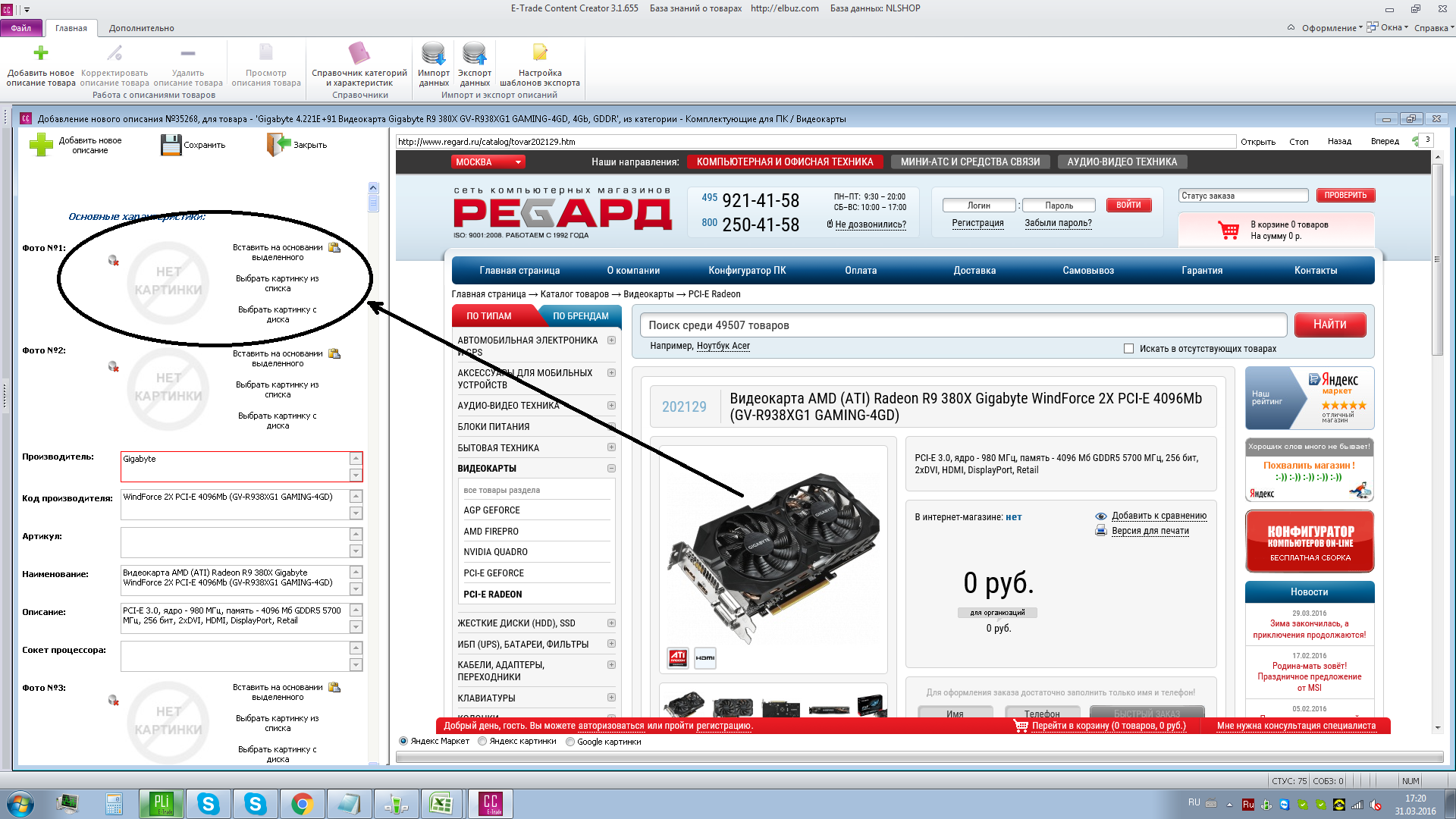Open the 'Файл' menu tab
This screenshot has height=819, width=1456.
(x=21, y=28)
